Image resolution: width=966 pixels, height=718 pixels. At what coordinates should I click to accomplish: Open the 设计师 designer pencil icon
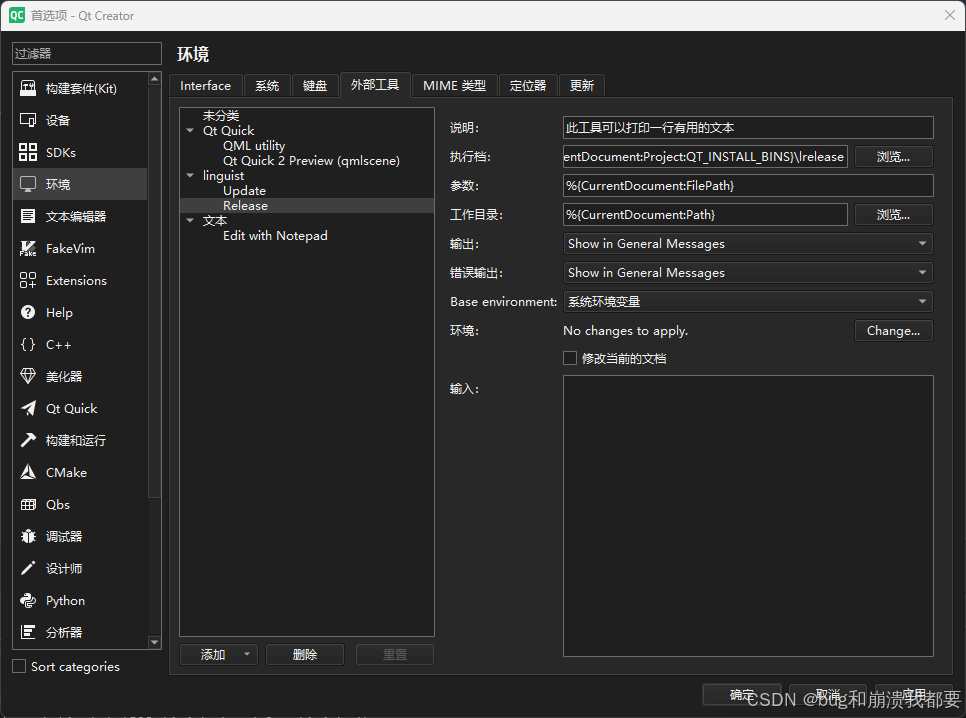[x=28, y=568]
